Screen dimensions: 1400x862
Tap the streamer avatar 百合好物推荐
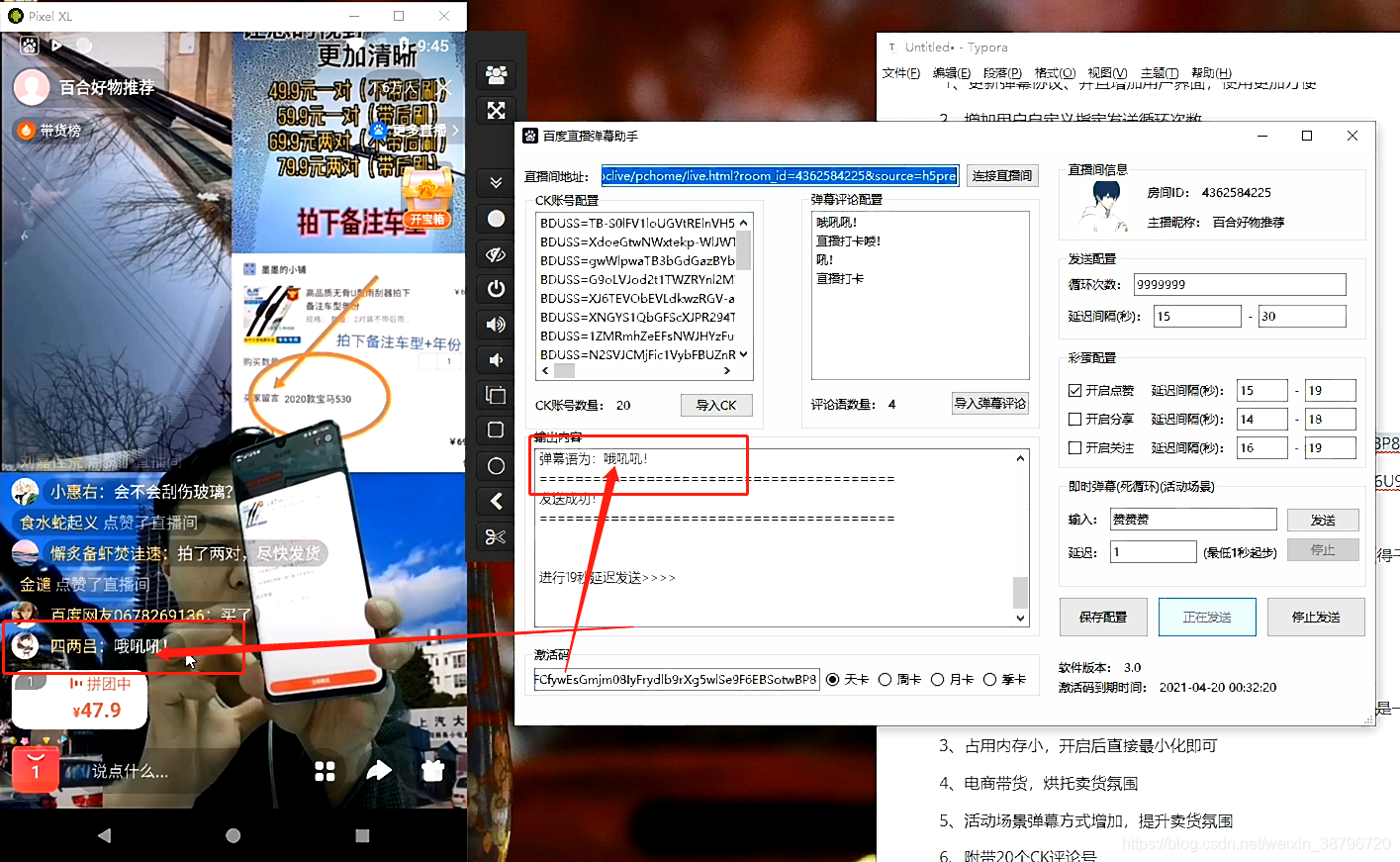pyautogui.click(x=32, y=87)
